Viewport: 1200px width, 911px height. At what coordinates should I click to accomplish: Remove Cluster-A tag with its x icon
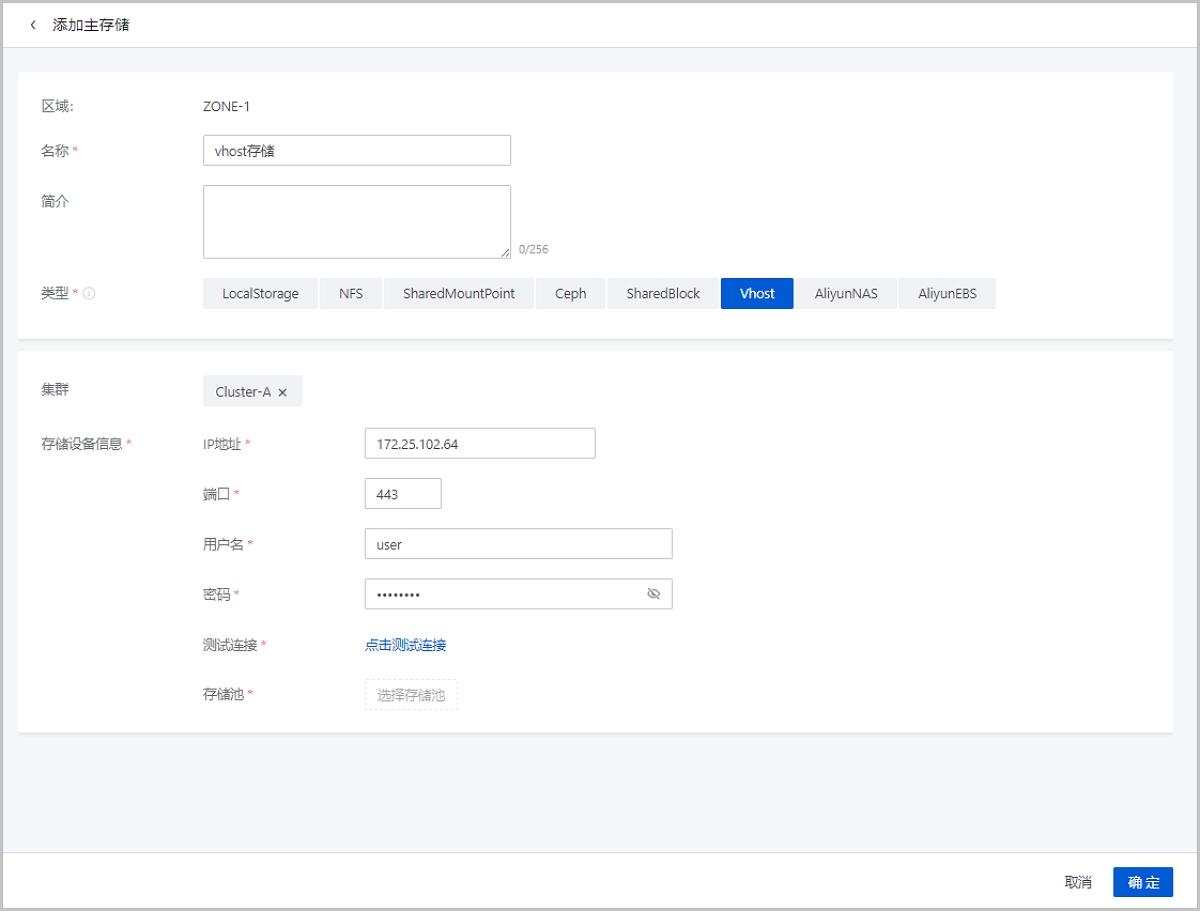283,393
